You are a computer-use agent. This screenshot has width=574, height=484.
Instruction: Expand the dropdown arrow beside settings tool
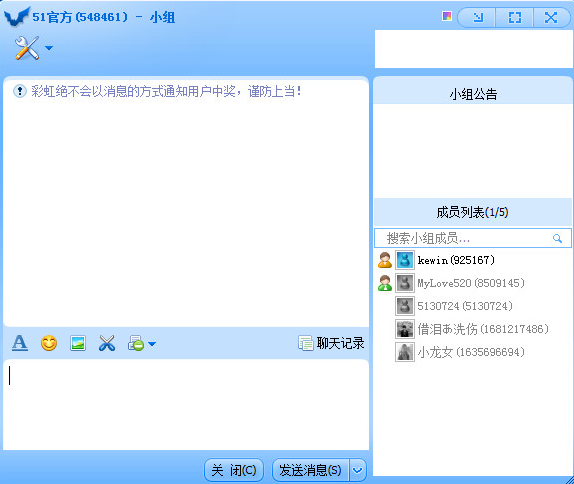pyautogui.click(x=49, y=48)
